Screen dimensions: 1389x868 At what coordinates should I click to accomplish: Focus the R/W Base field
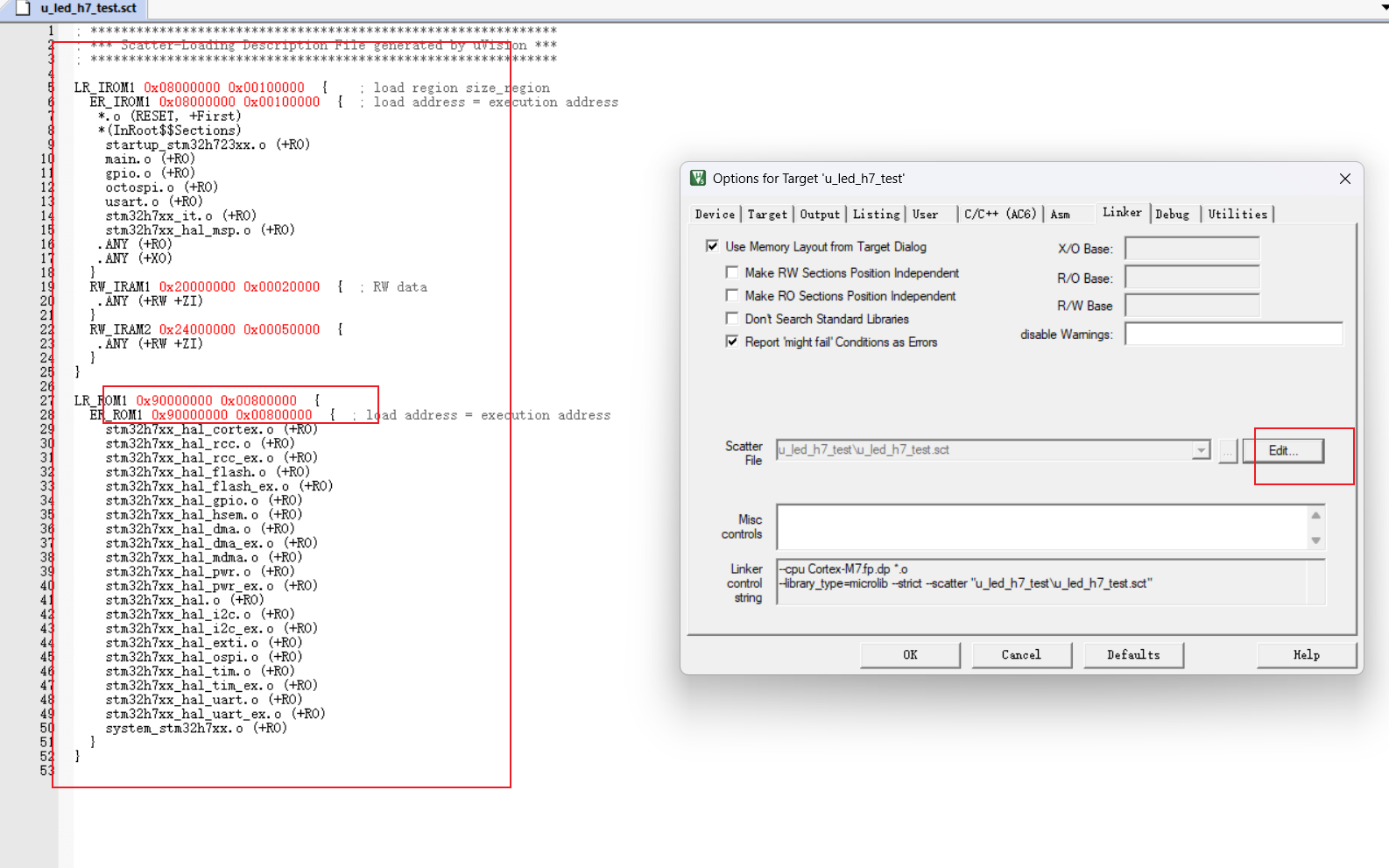pyautogui.click(x=1192, y=306)
